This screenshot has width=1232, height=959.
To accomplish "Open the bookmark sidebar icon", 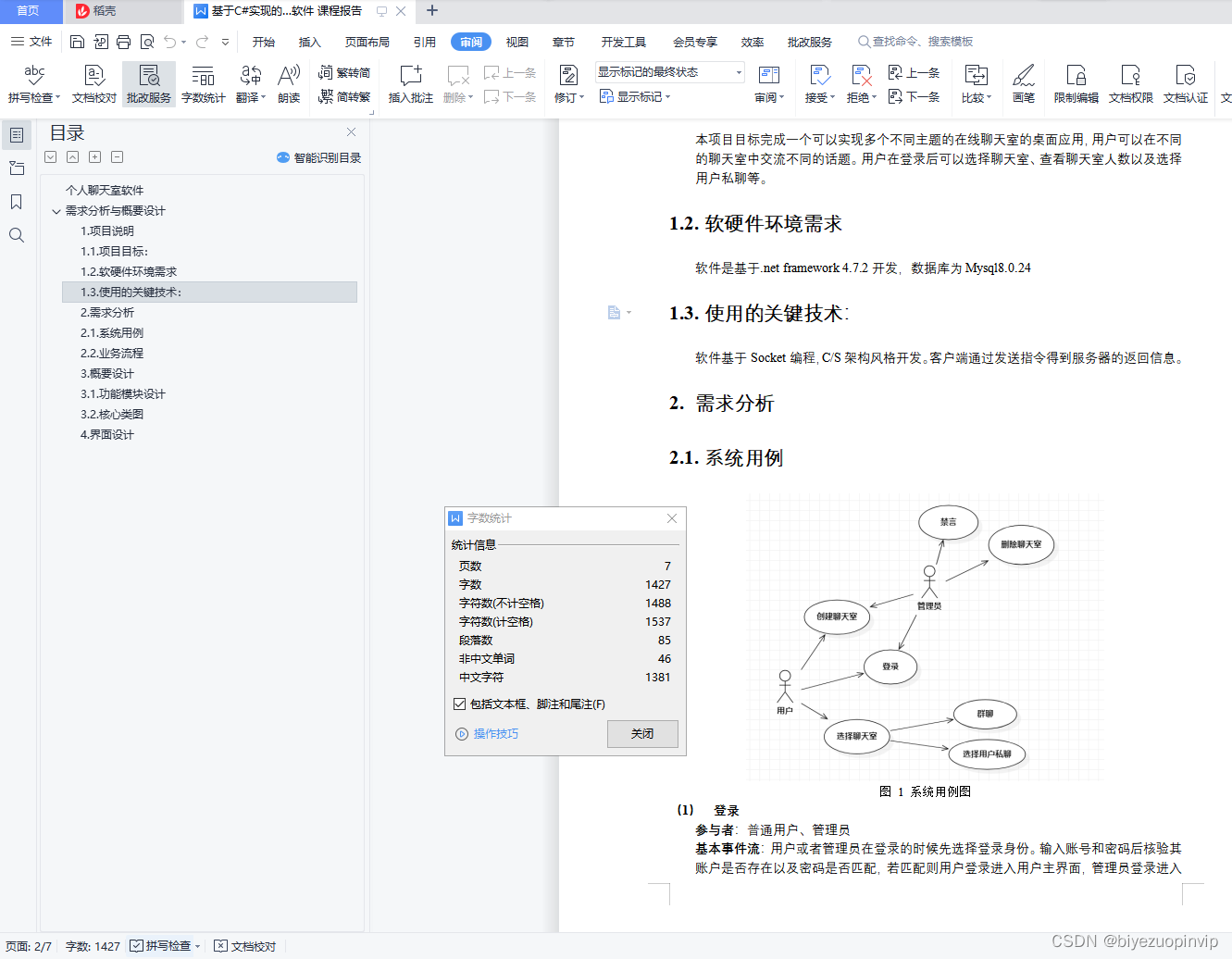I will pos(16,202).
